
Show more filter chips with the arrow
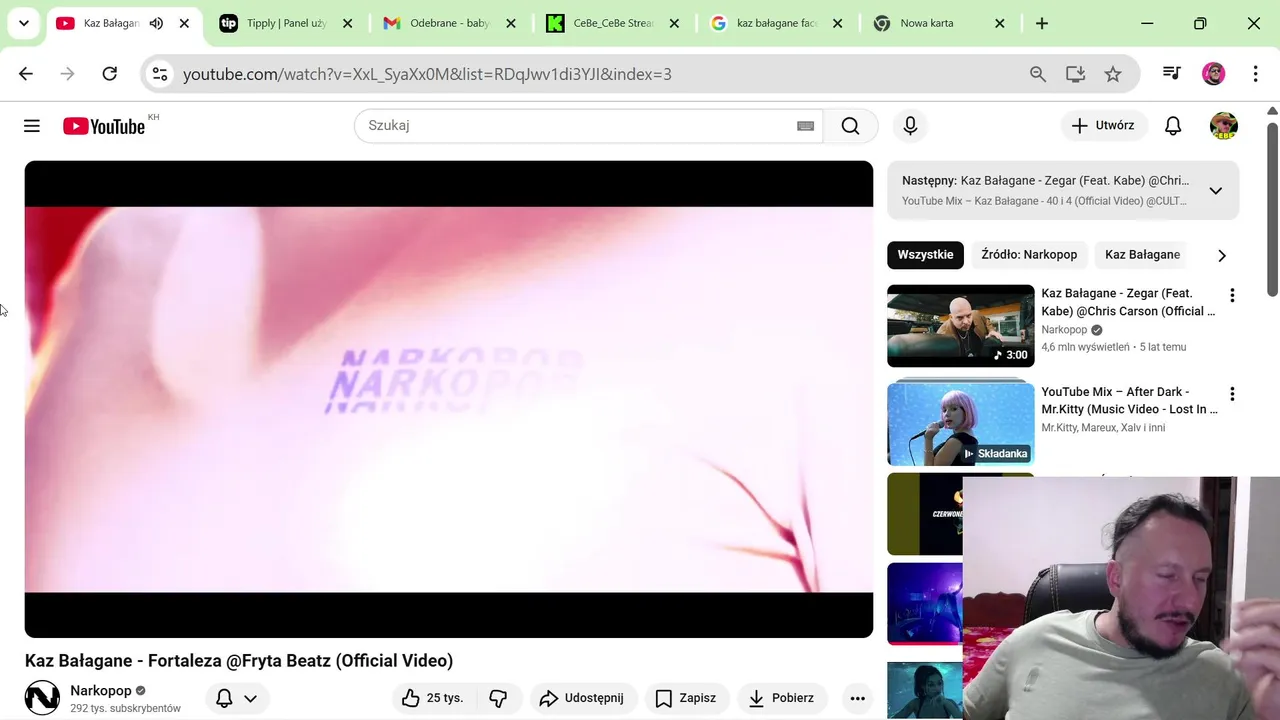(x=1221, y=255)
